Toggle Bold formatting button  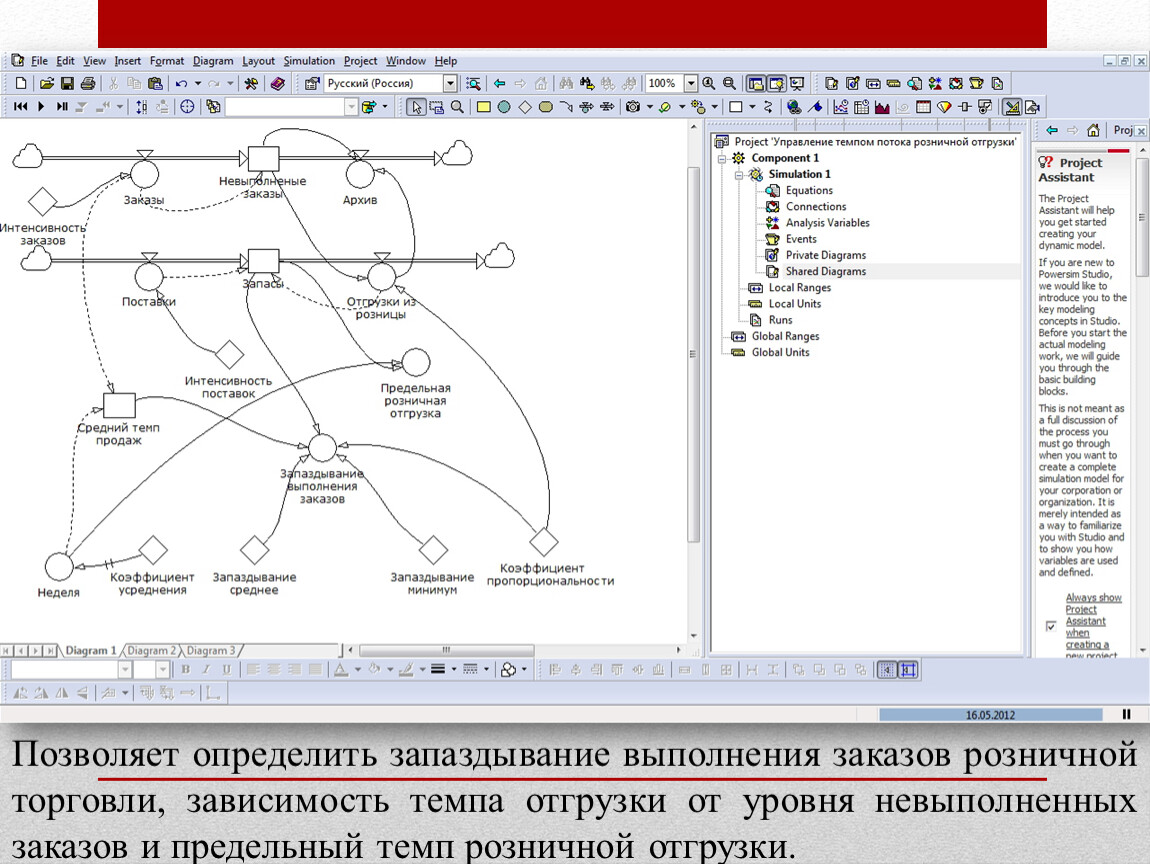pos(186,670)
